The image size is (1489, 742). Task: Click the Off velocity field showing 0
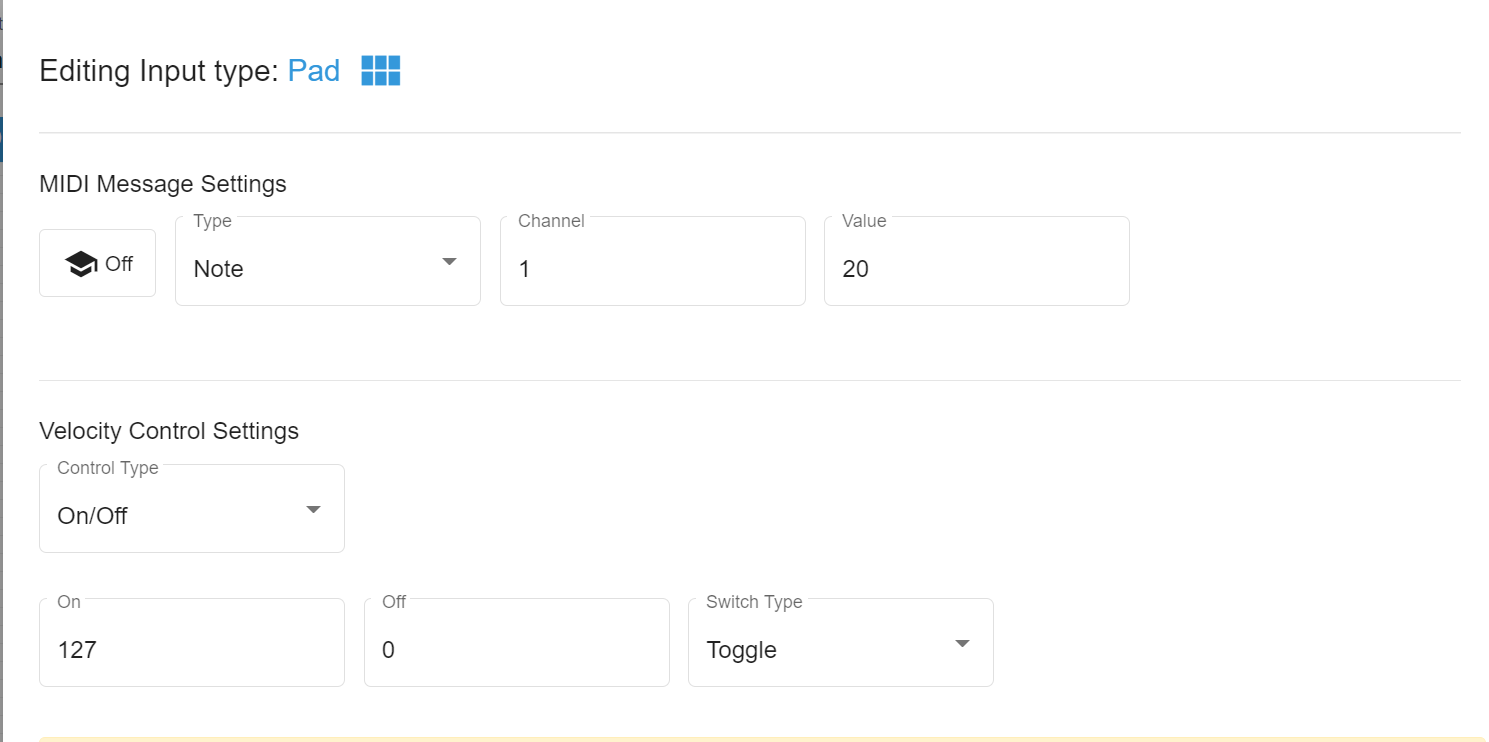pyautogui.click(x=516, y=650)
